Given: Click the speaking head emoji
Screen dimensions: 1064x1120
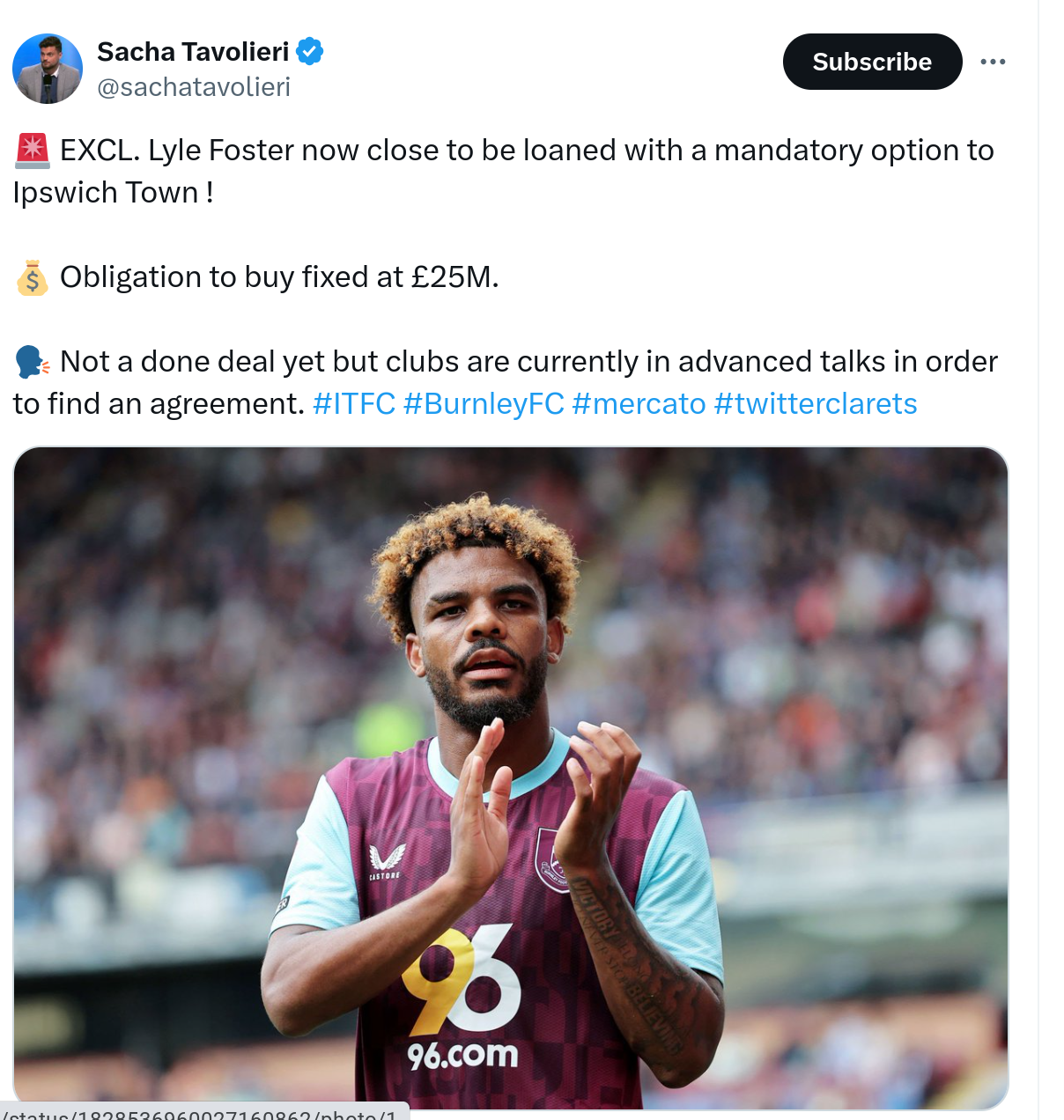Looking at the screenshot, I should tap(33, 362).
